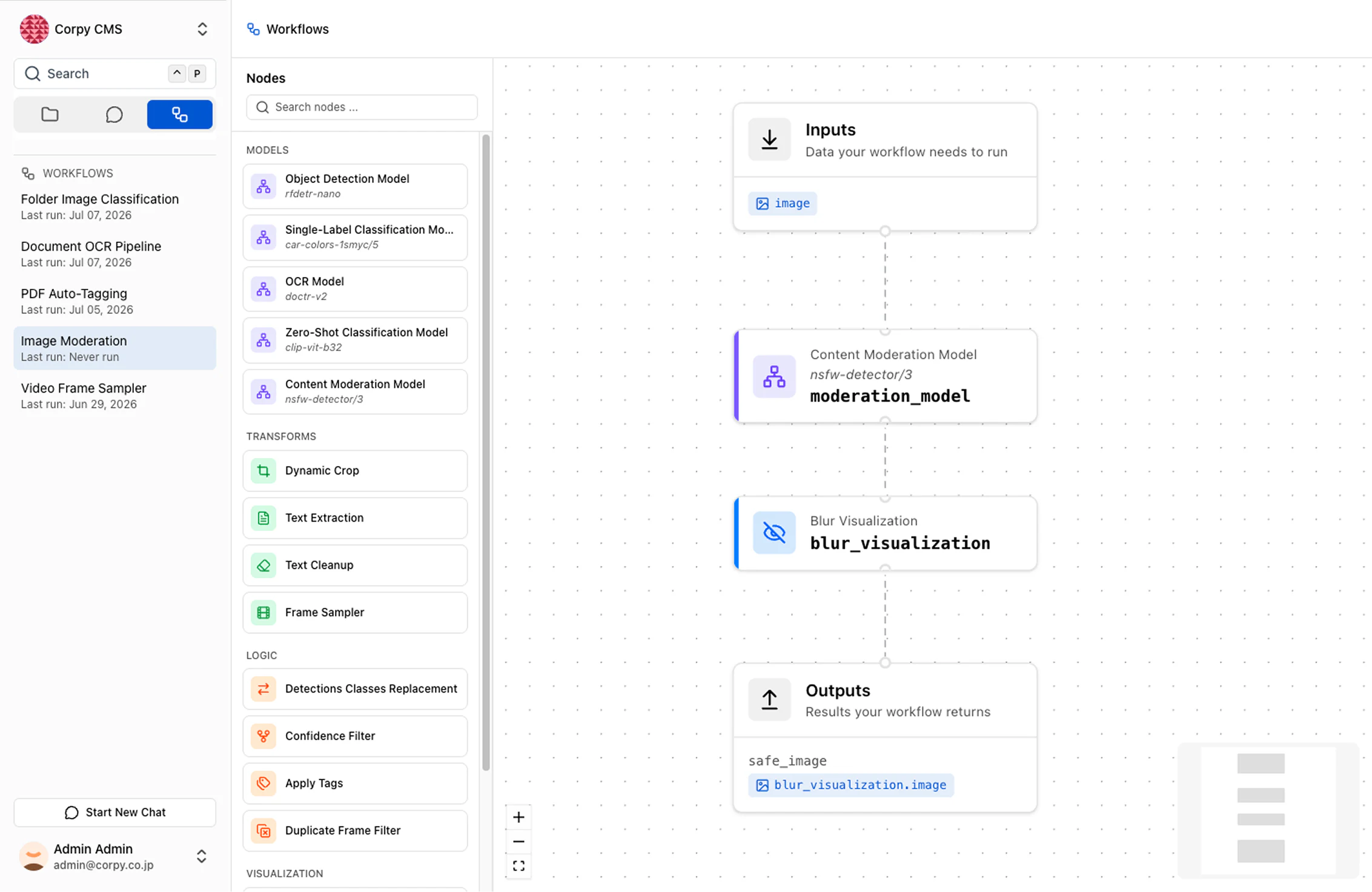Click the Corpy CMS logo
This screenshot has width=1372, height=892.
(x=34, y=29)
